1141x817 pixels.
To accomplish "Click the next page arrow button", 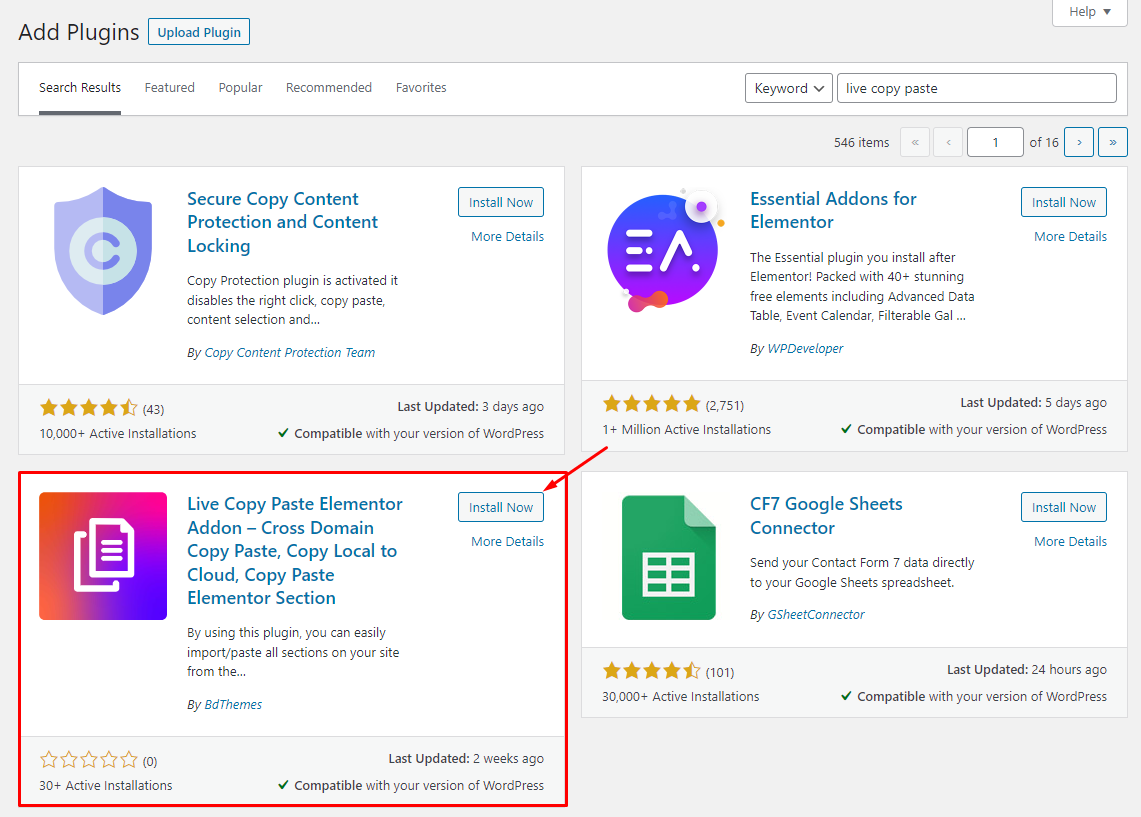I will tap(1078, 142).
